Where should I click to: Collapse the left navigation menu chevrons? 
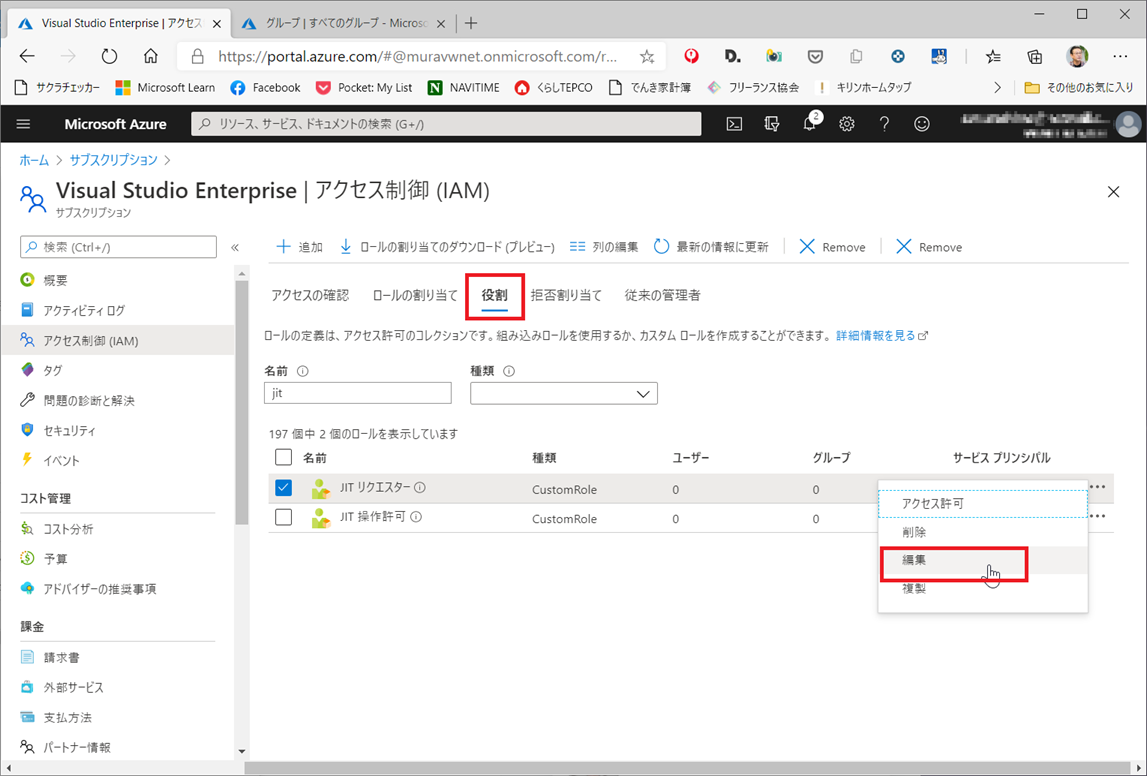235,247
